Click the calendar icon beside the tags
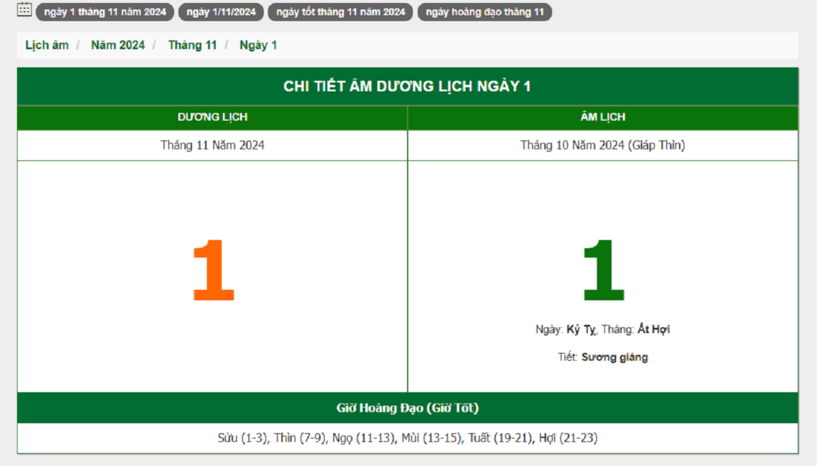The height and width of the screenshot is (466, 820). (x=24, y=11)
